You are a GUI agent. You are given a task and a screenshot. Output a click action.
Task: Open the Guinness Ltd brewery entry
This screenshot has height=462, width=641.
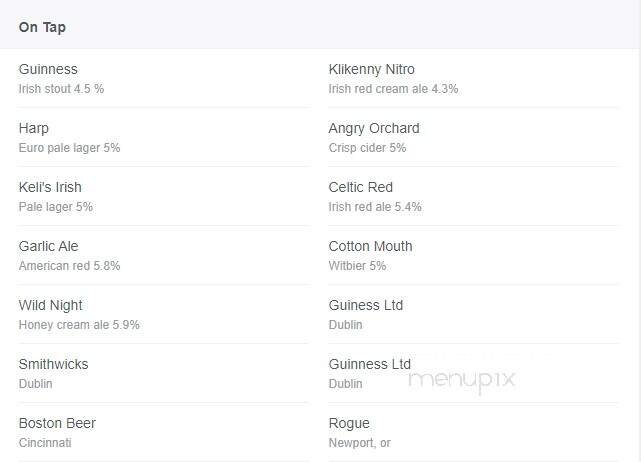[x=369, y=364]
